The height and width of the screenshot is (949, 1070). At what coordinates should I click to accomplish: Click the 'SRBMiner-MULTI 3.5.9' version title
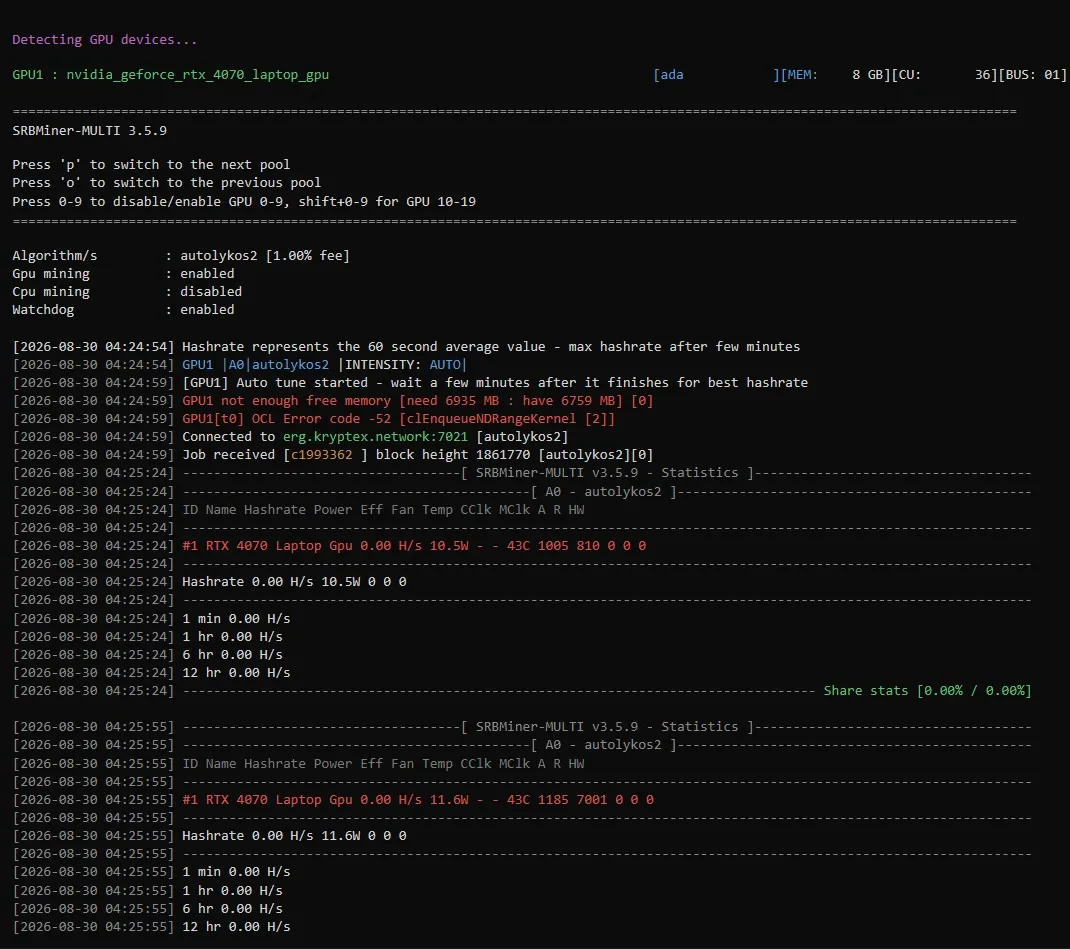(x=89, y=130)
